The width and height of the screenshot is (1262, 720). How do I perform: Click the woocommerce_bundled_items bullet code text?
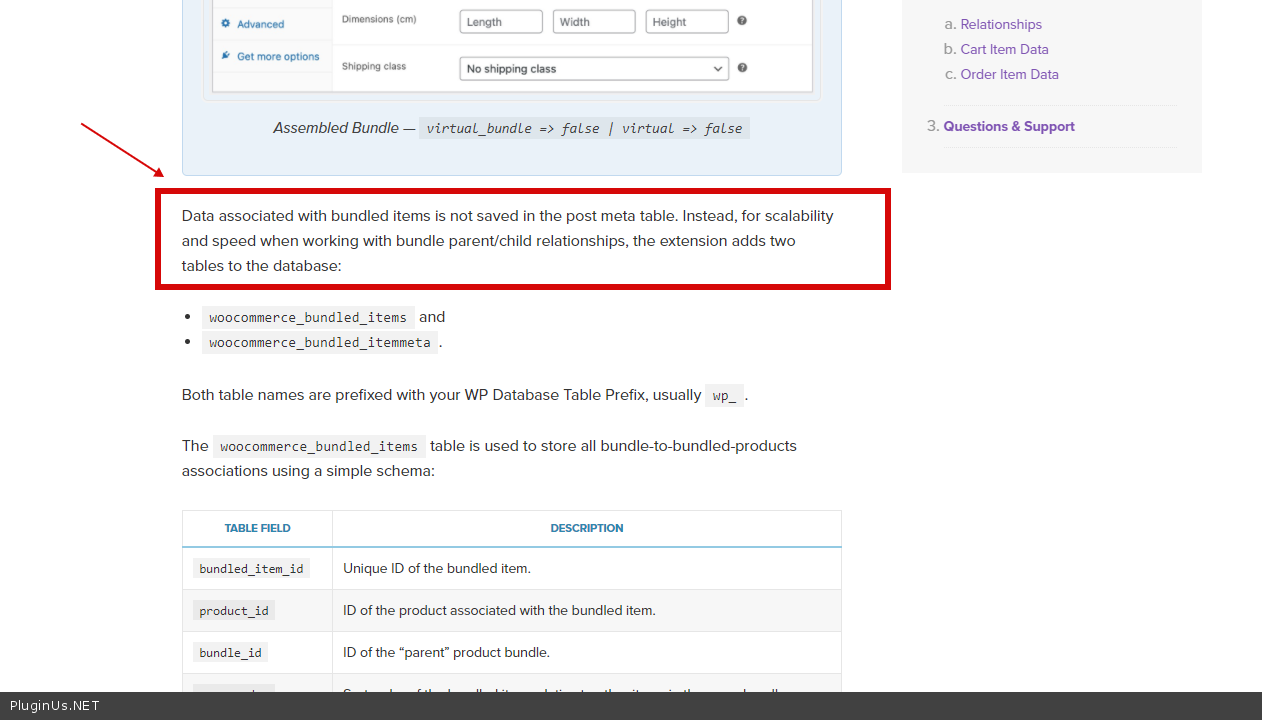(308, 317)
